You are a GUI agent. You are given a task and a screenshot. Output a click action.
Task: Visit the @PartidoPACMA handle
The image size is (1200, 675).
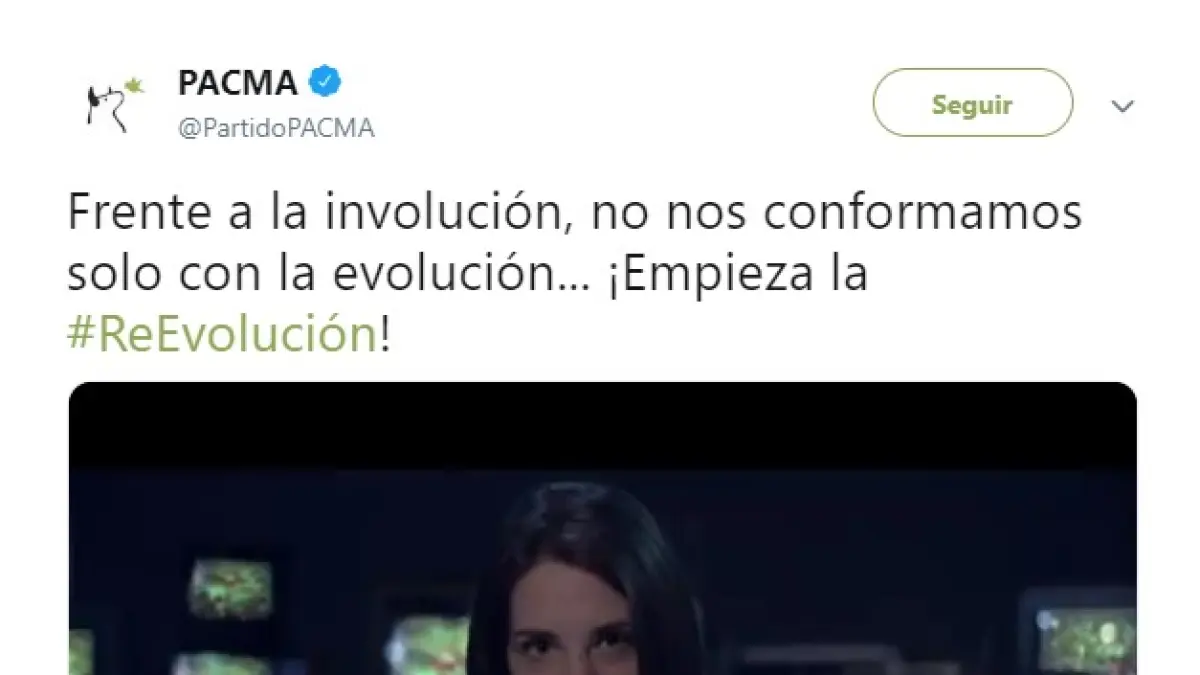[276, 128]
